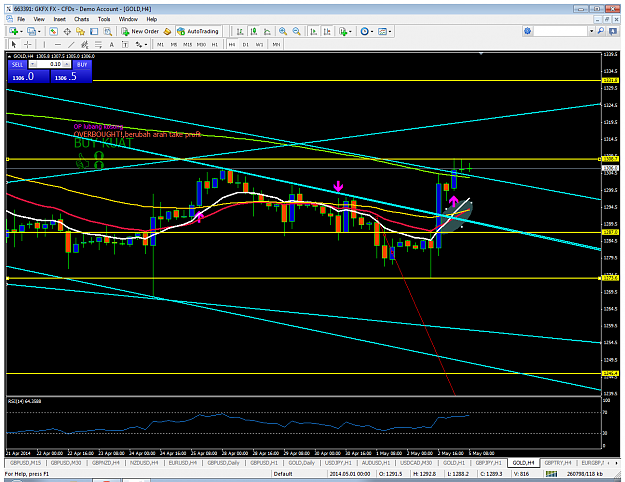Expand the Profiles dropdown arrow
This screenshot has height=482, width=625.
[39, 31]
